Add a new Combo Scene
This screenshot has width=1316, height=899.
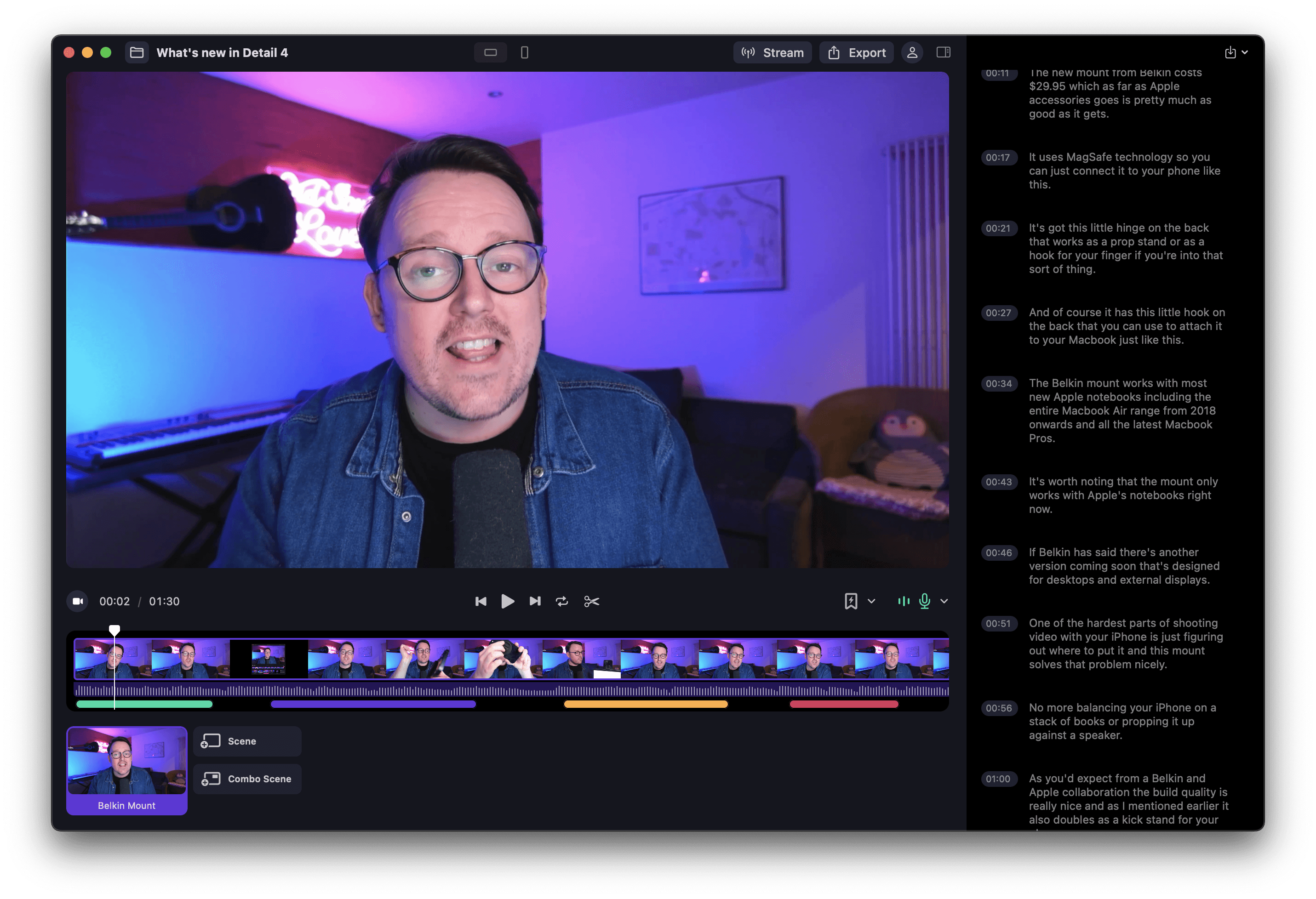pos(247,779)
